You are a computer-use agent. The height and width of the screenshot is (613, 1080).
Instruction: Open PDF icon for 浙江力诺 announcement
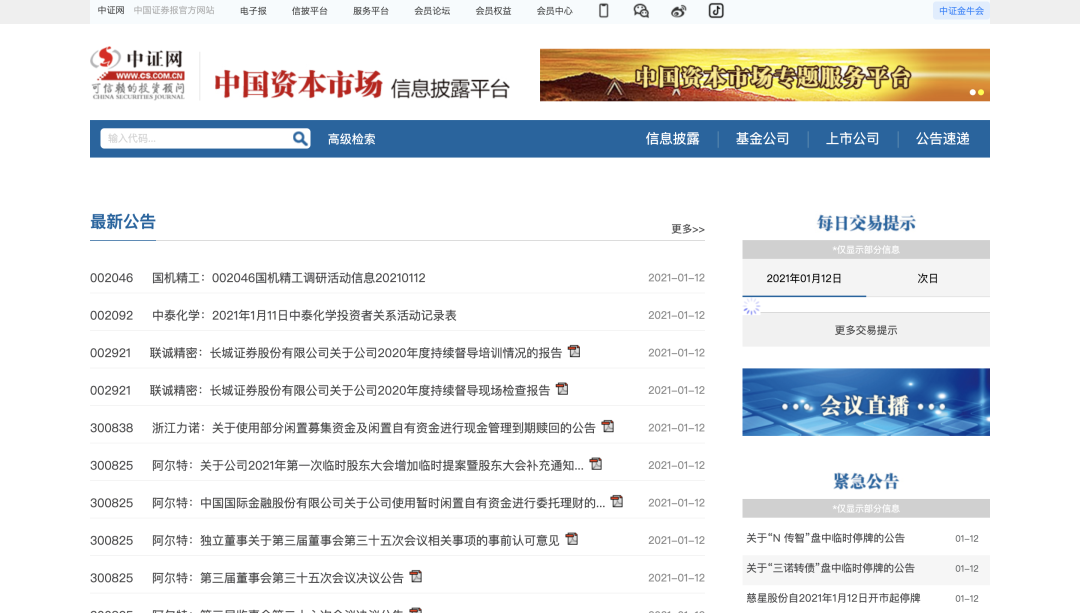[x=608, y=426]
